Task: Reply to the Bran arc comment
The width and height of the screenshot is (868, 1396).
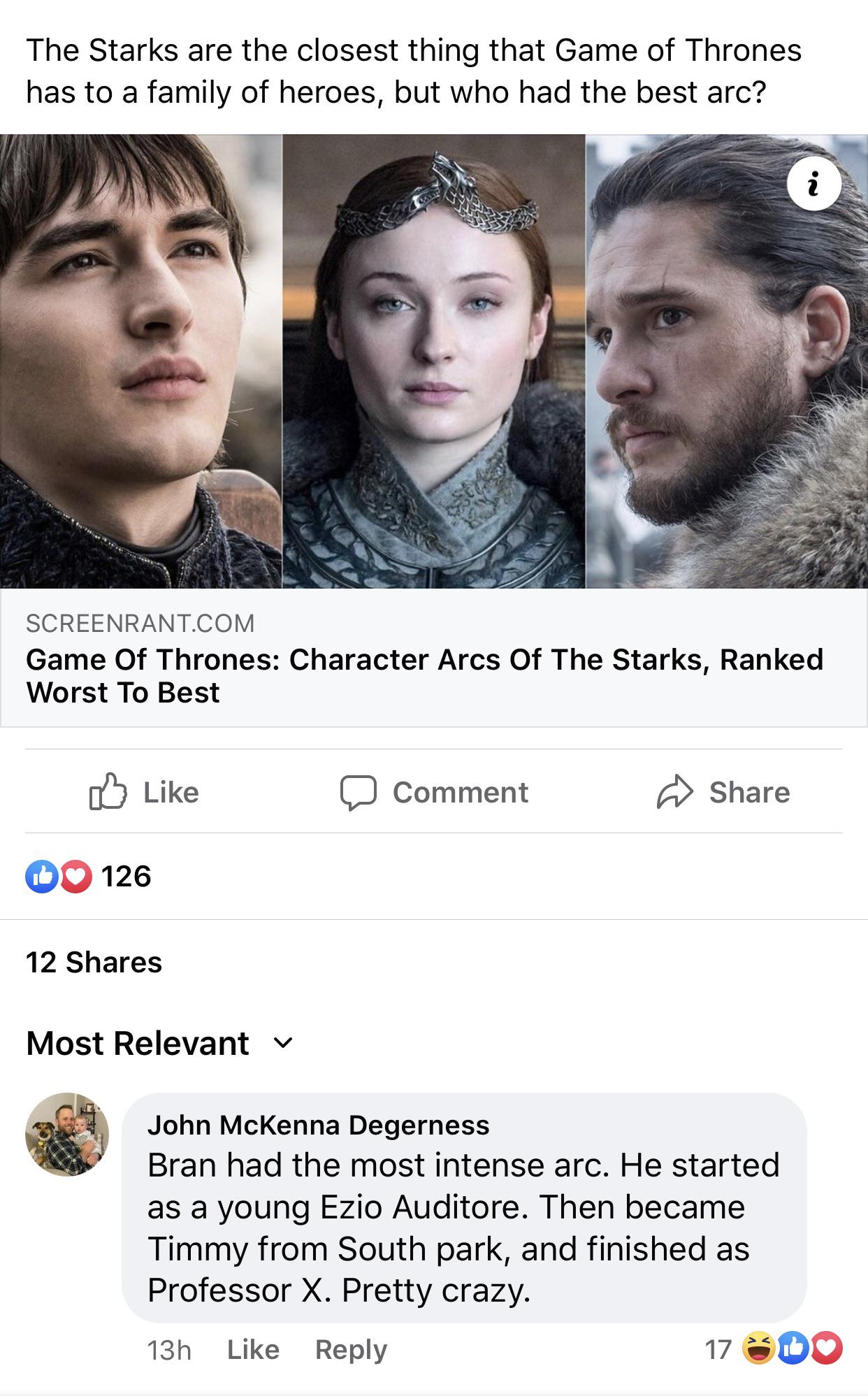Action: pos(351,1349)
